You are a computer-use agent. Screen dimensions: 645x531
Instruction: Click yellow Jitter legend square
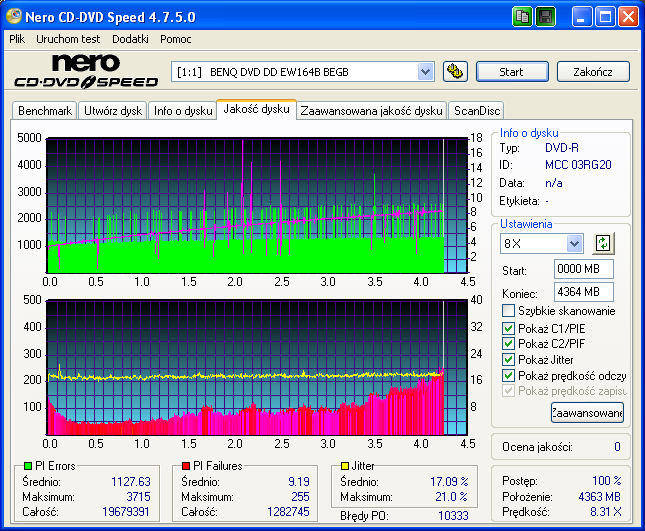click(x=345, y=466)
